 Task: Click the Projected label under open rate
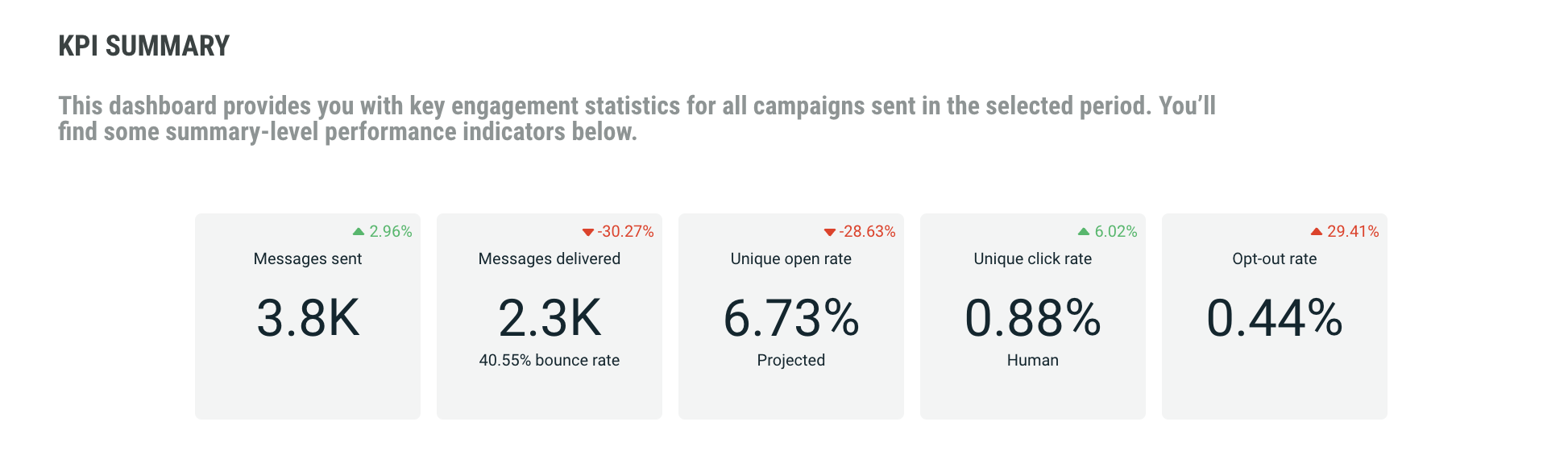(791, 361)
